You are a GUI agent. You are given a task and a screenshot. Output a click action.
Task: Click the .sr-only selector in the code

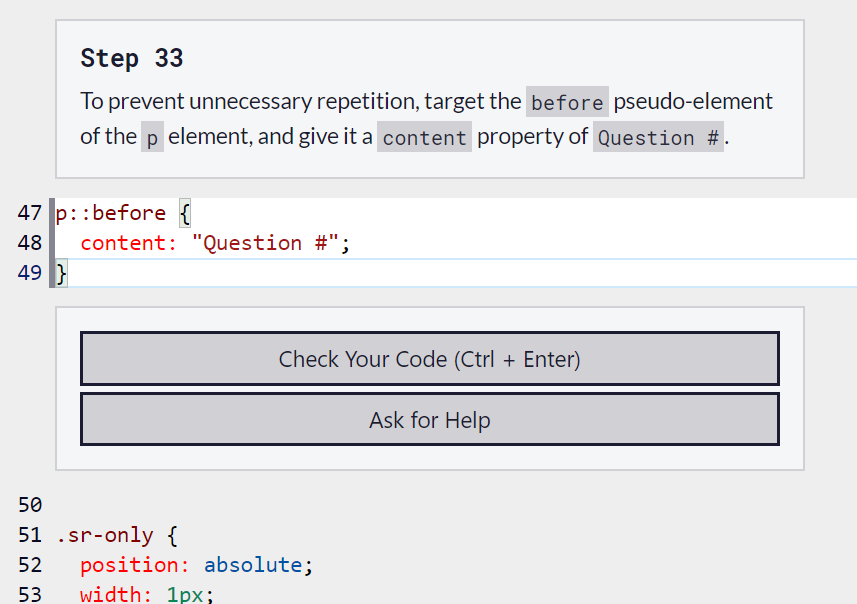click(x=105, y=535)
